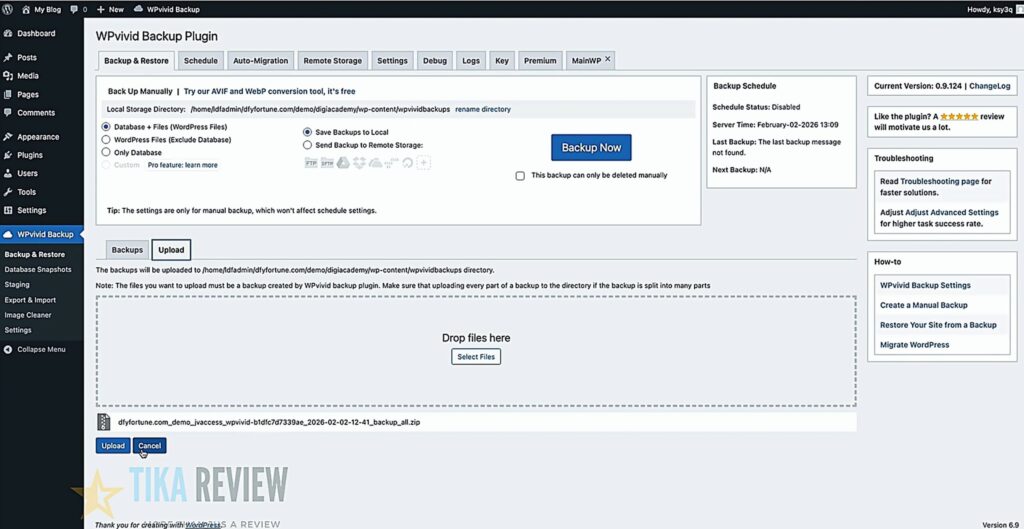This screenshot has width=1024, height=529.
Task: Click Select Files in the drop area
Action: (476, 357)
